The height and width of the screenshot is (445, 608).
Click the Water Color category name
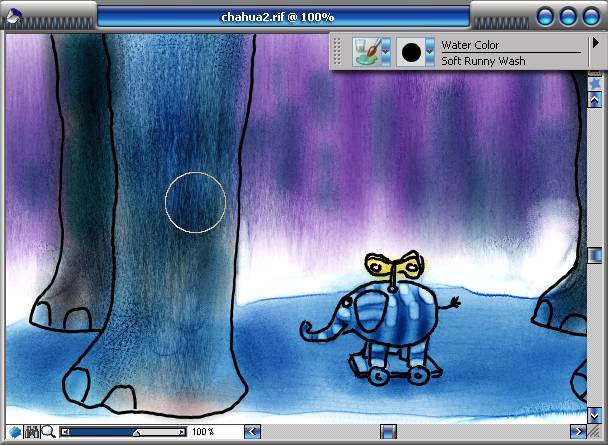470,45
